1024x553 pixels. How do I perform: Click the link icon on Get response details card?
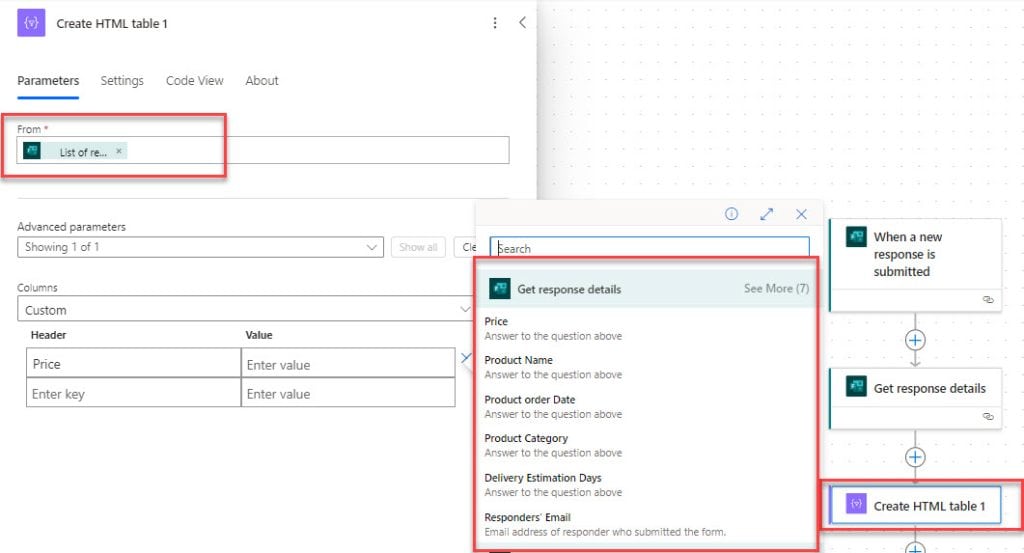coord(988,416)
